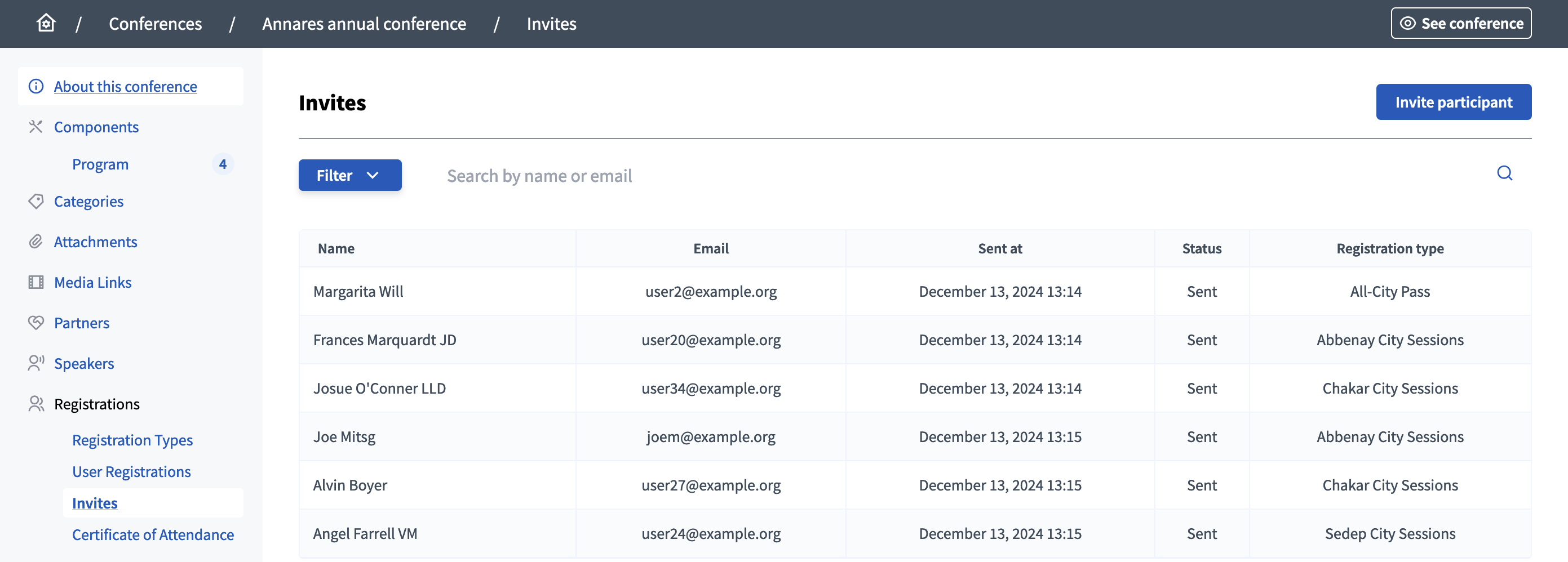Open Attachments via the paperclip icon
Viewport: 1568px width, 562px height.
36,242
